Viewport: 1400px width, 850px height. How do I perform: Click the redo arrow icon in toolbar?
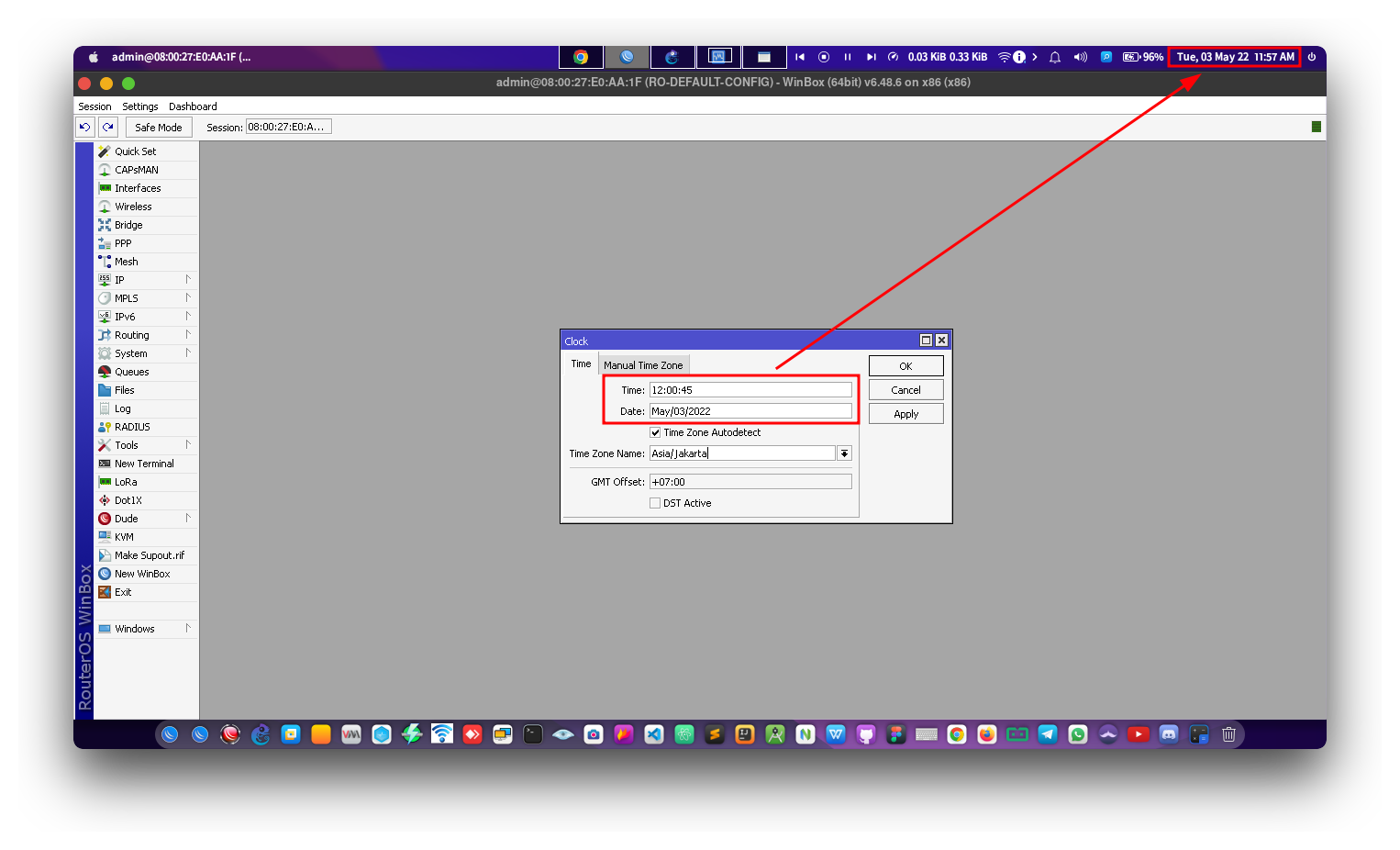point(108,128)
